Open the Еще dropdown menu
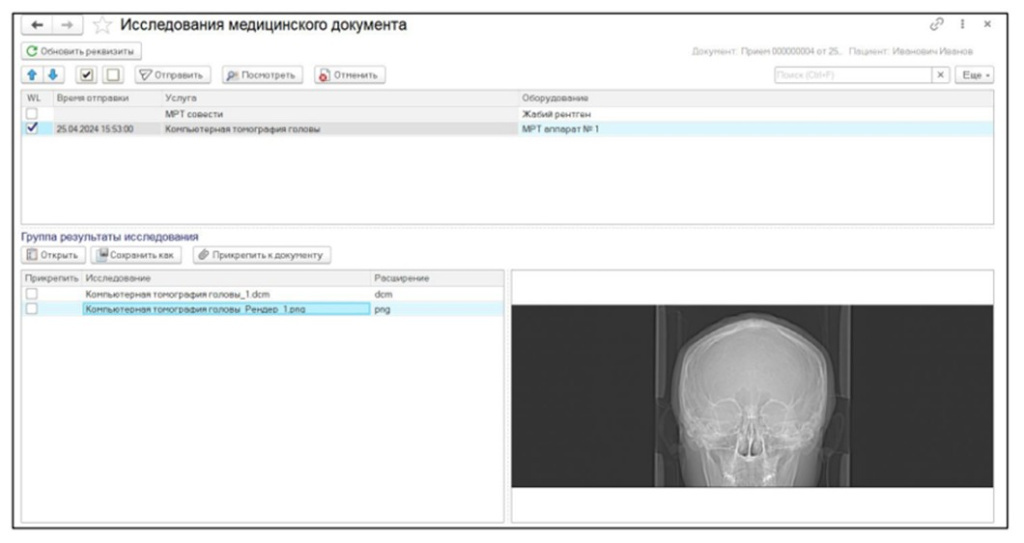 pos(974,75)
